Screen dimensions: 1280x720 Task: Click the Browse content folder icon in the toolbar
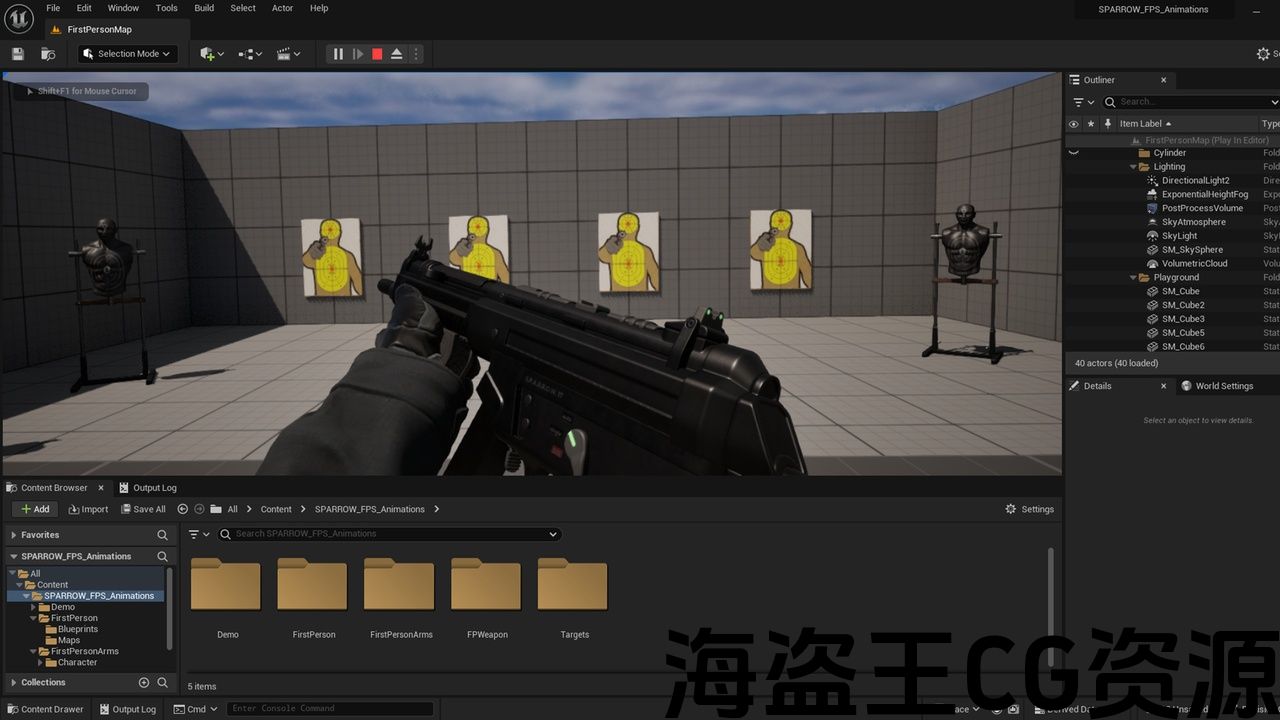click(48, 54)
